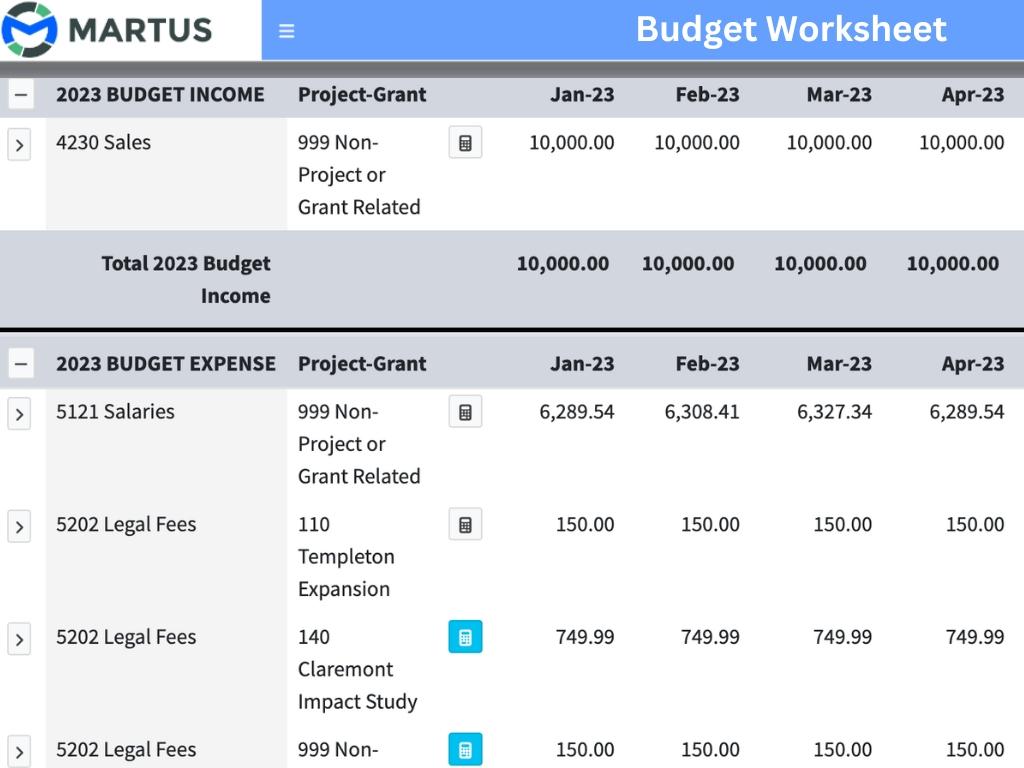1024x768 pixels.
Task: Click the Apr-23 cell for Claremont Legal Fees
Action: point(974,637)
